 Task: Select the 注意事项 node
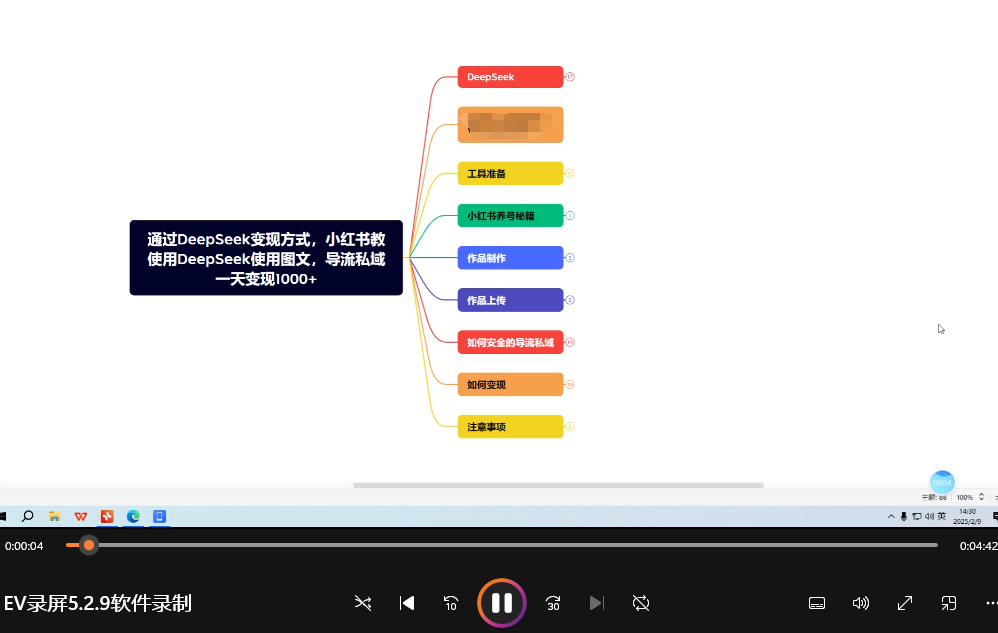tap(510, 427)
